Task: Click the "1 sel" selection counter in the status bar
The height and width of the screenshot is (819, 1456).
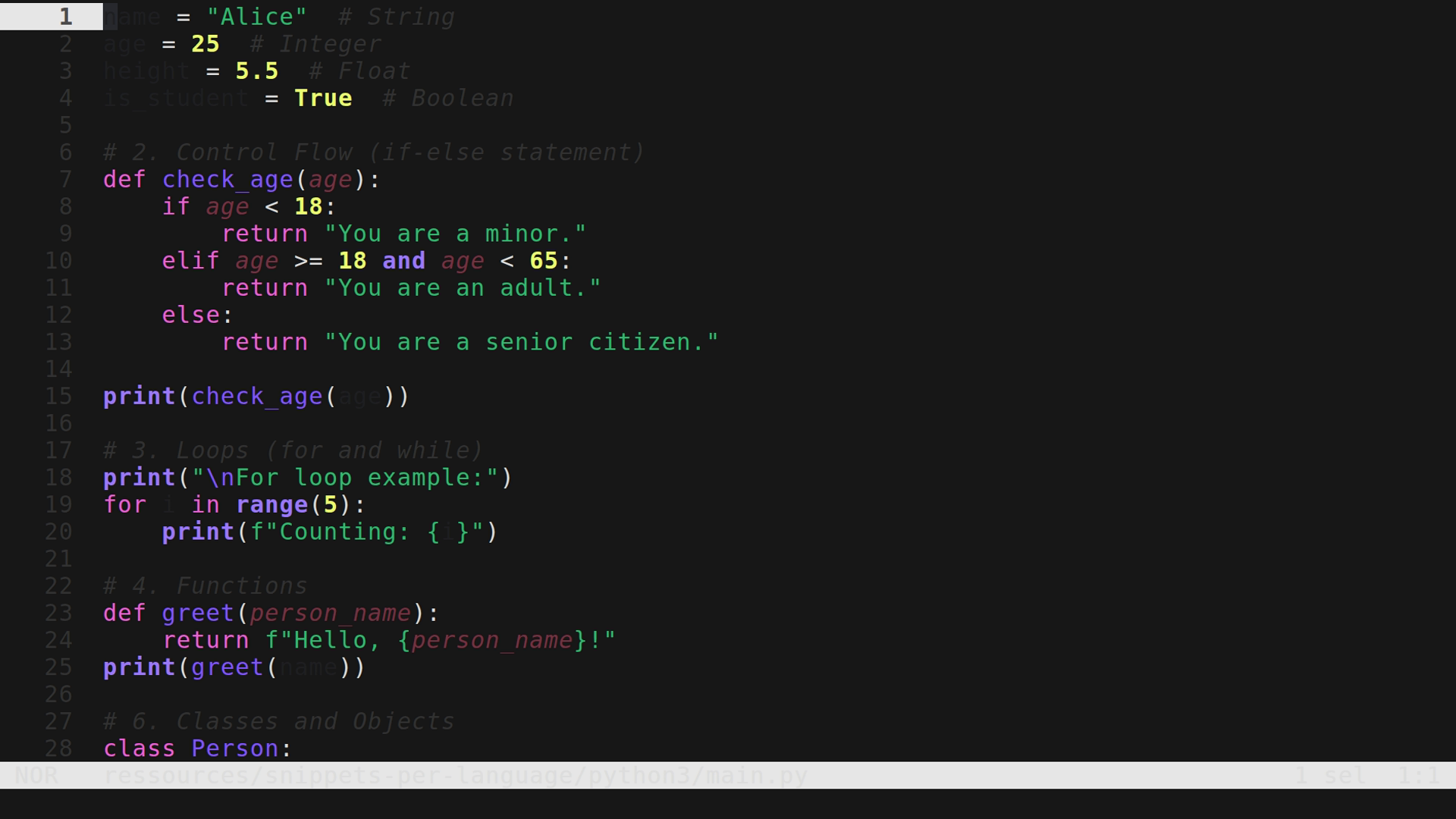Action: pyautogui.click(x=1331, y=775)
